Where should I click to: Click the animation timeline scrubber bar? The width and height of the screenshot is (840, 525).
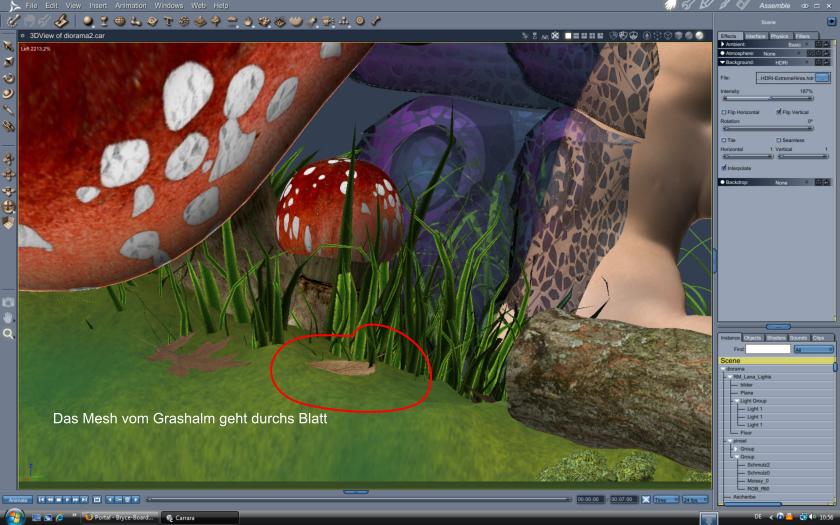[x=358, y=499]
